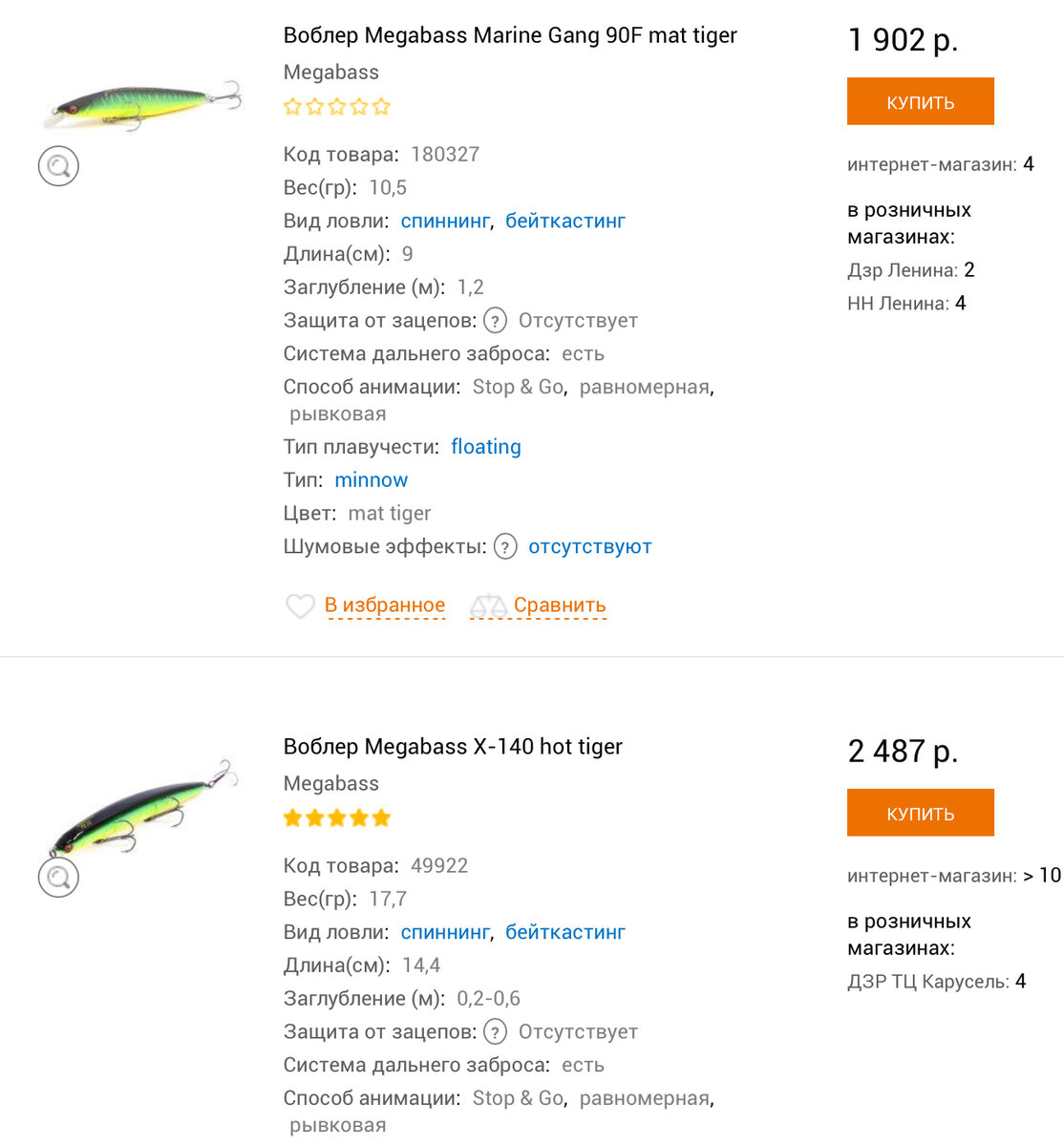Add to favorites via В избранное

tap(385, 605)
